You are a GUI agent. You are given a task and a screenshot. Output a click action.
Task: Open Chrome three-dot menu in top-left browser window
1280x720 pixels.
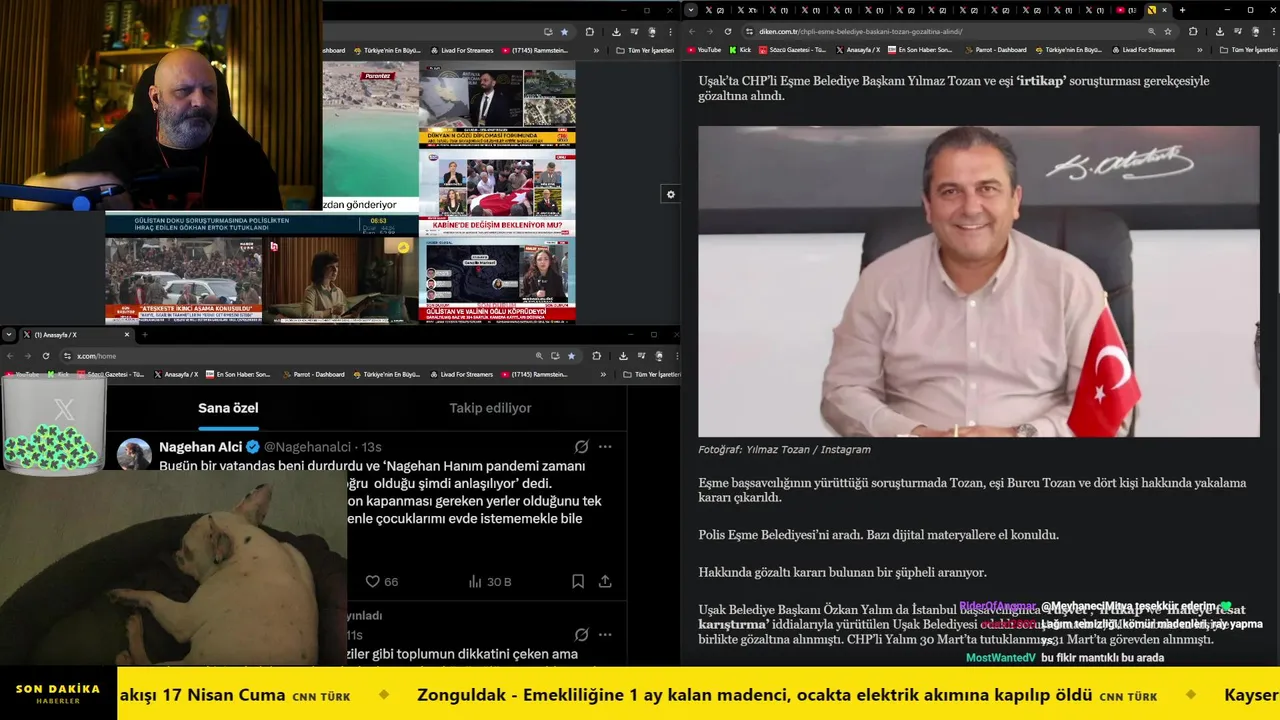(671, 32)
